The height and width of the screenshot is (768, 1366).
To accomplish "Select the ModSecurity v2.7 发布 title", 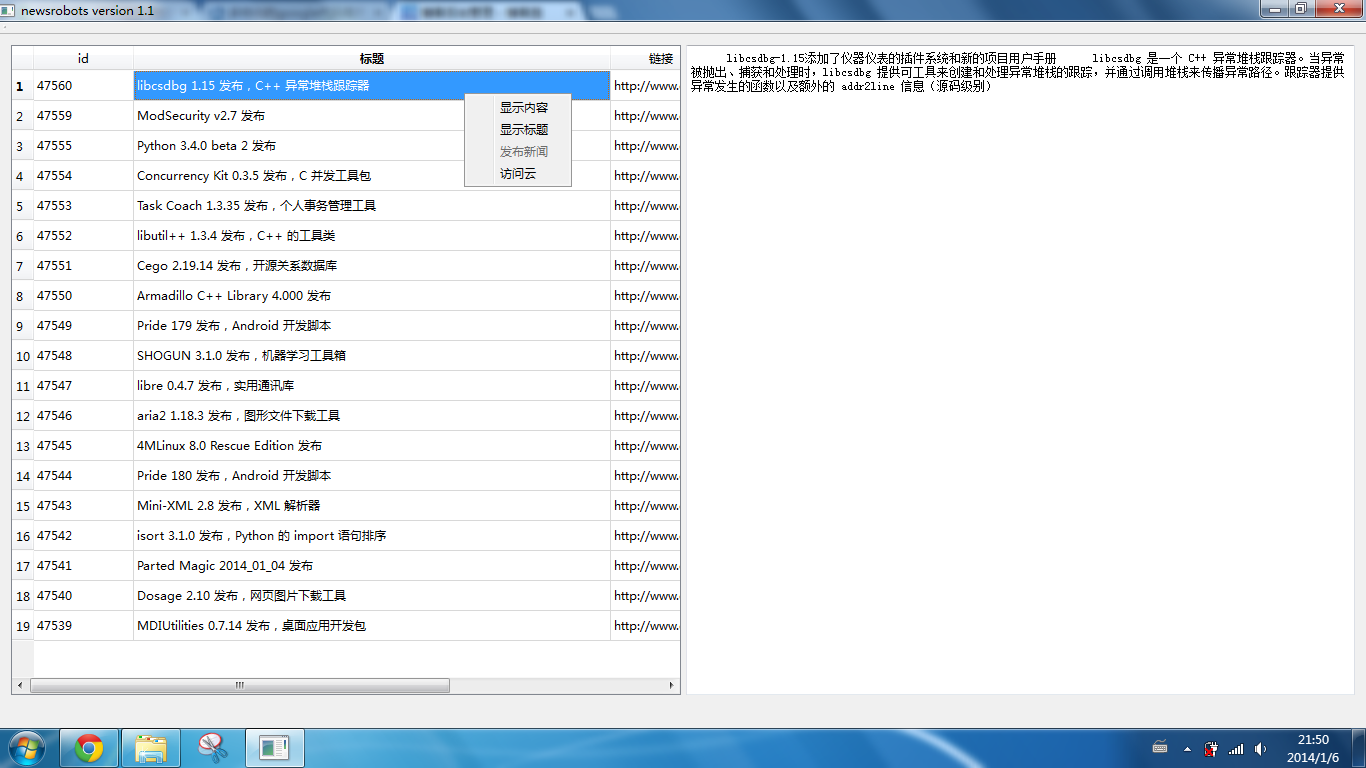I will (372, 116).
